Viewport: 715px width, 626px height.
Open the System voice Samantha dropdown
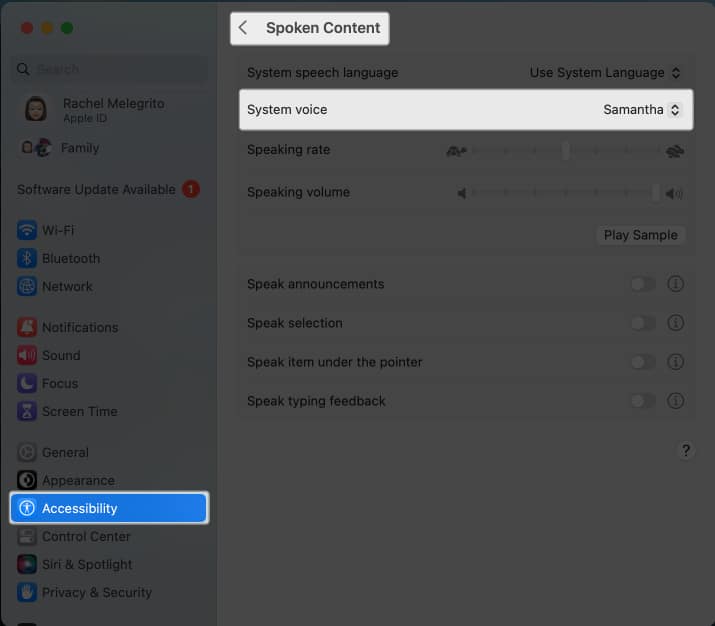(x=642, y=110)
